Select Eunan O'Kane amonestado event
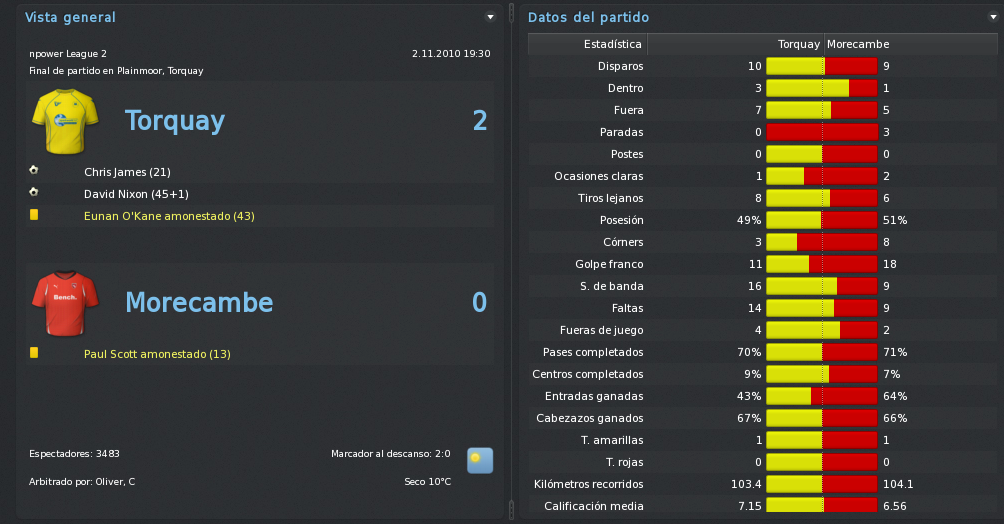1004x524 pixels. coord(169,216)
